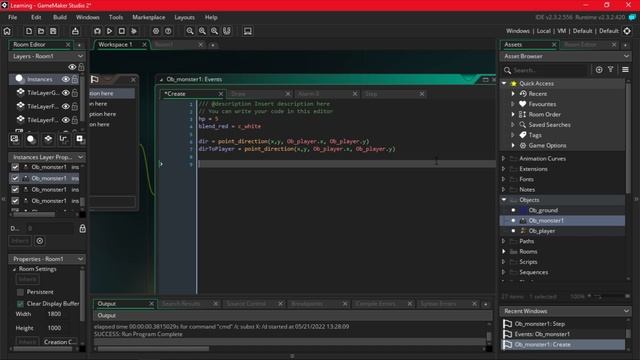Viewport: 640px width, 360px height.
Task: Create a new tile layer icon
Action: pyautogui.click(x=48, y=139)
